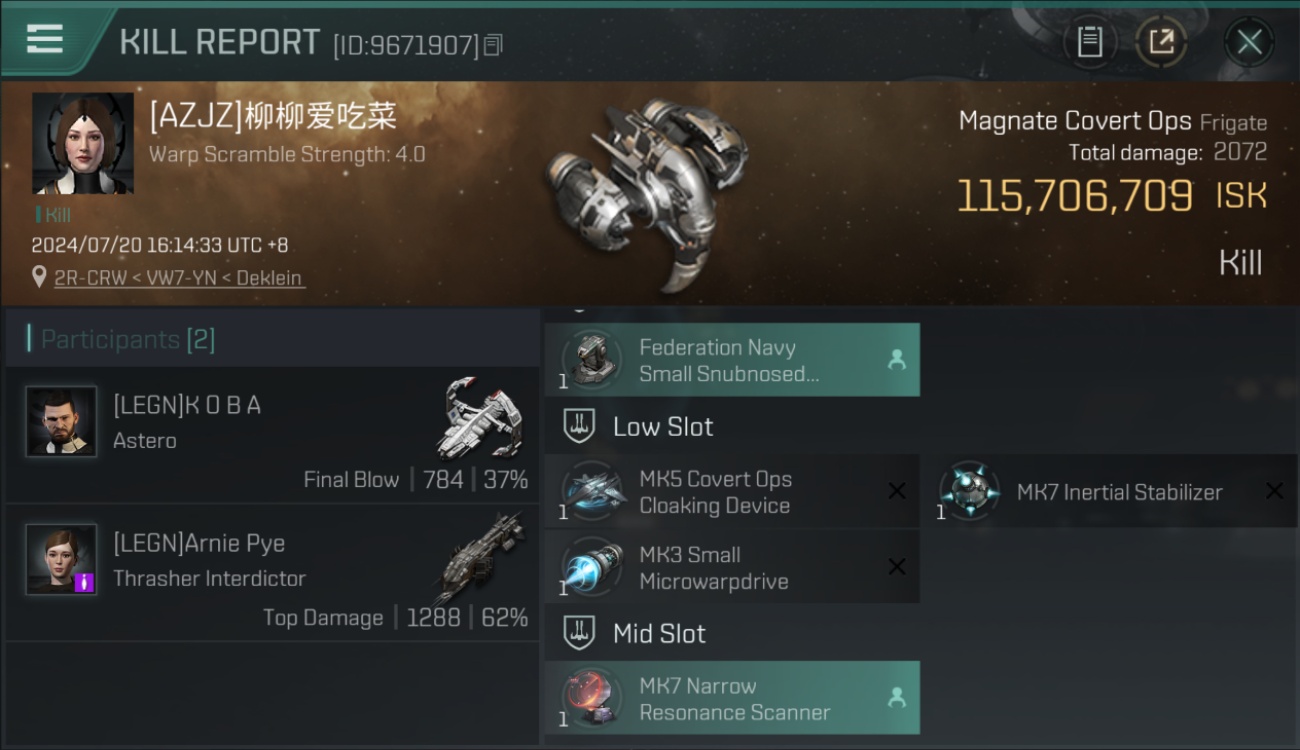Select MK5 Covert Ops Cloaking Device
The image size is (1300, 750).
coord(732,492)
